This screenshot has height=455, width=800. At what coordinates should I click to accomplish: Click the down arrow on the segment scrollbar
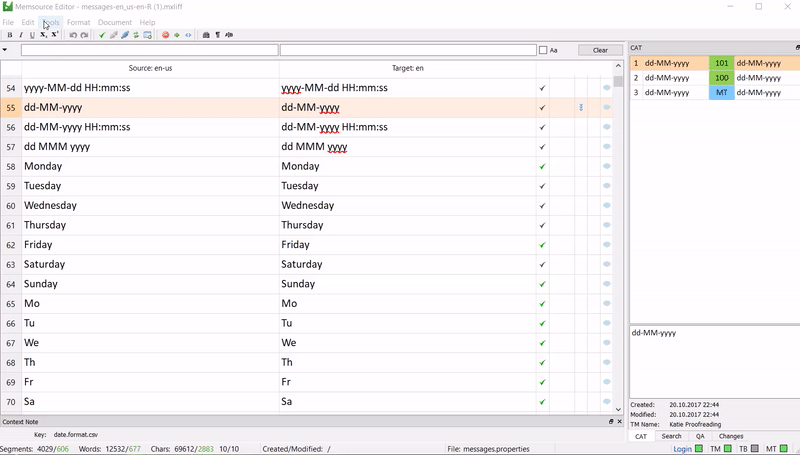tap(618, 409)
